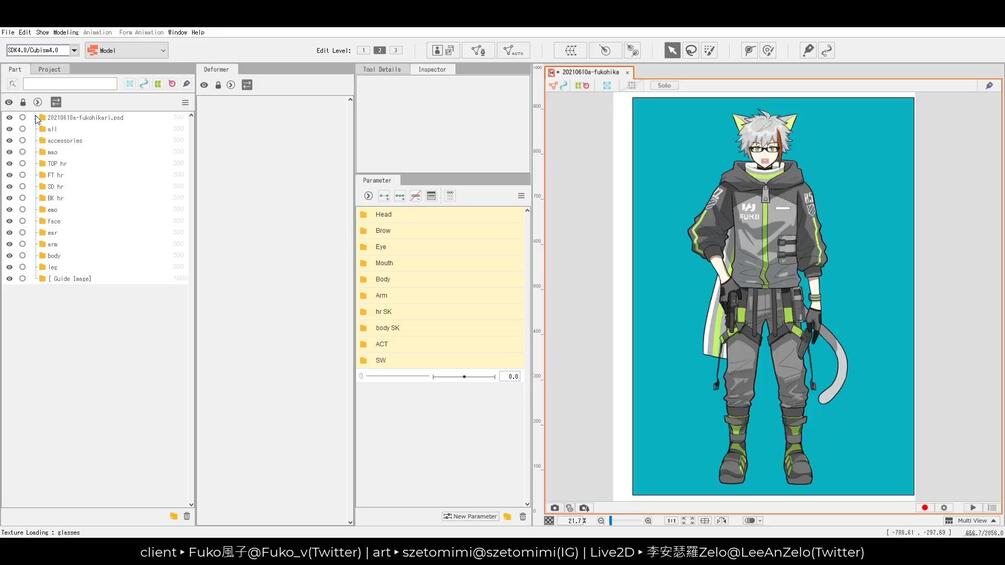
Task: Hide the leg folder eye icon
Action: tap(9, 267)
